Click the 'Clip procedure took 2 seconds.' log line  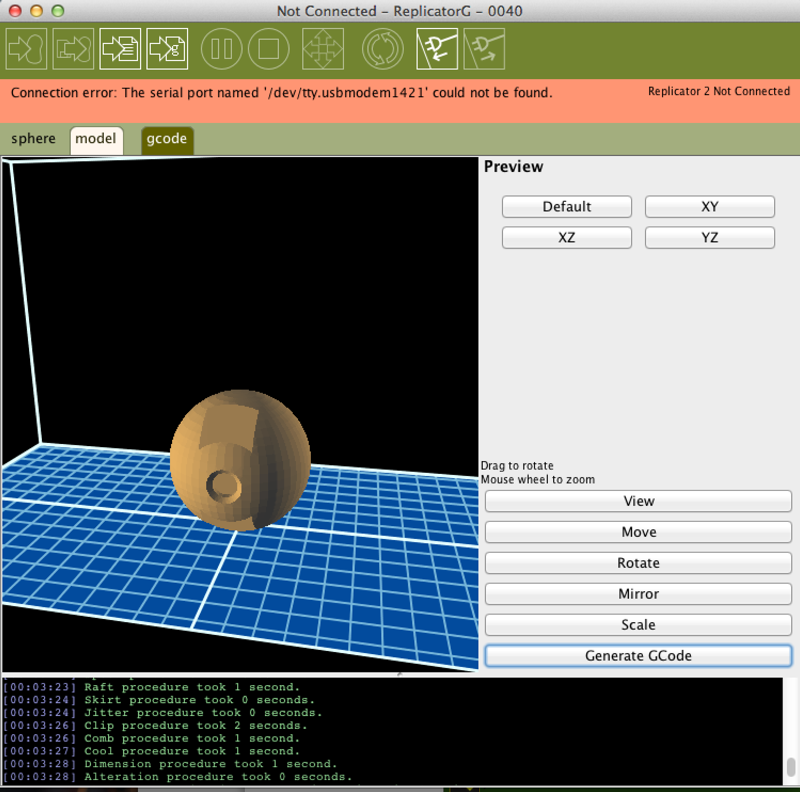(155, 726)
